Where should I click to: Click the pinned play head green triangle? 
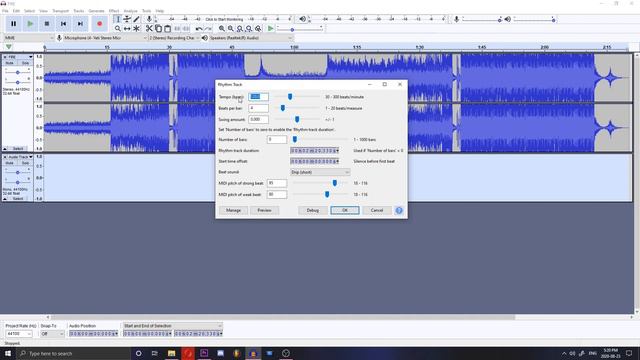pos(9,47)
